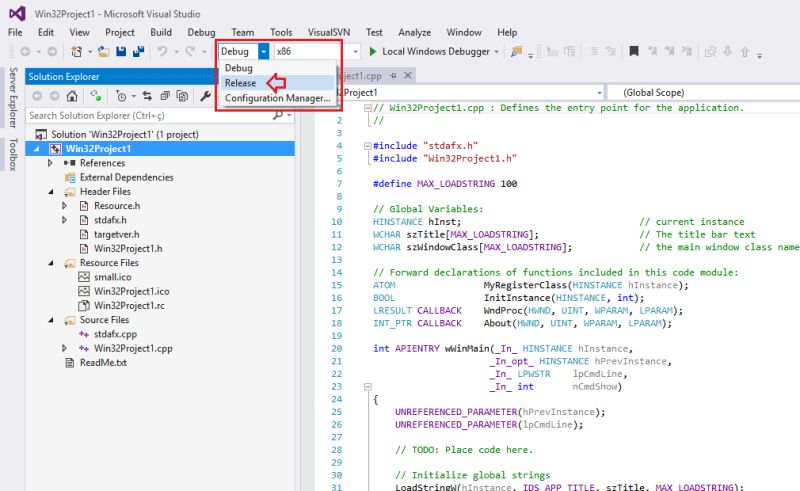Click the Navigate Forward toolbar icon

coord(52,52)
